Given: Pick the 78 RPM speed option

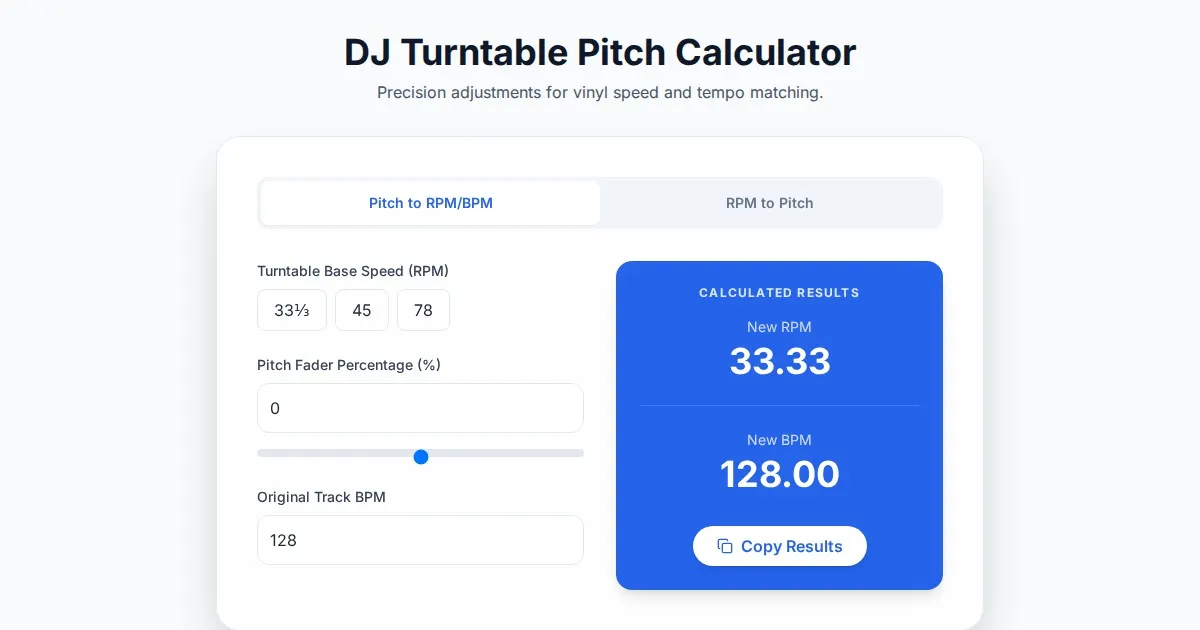Looking at the screenshot, I should point(423,310).
